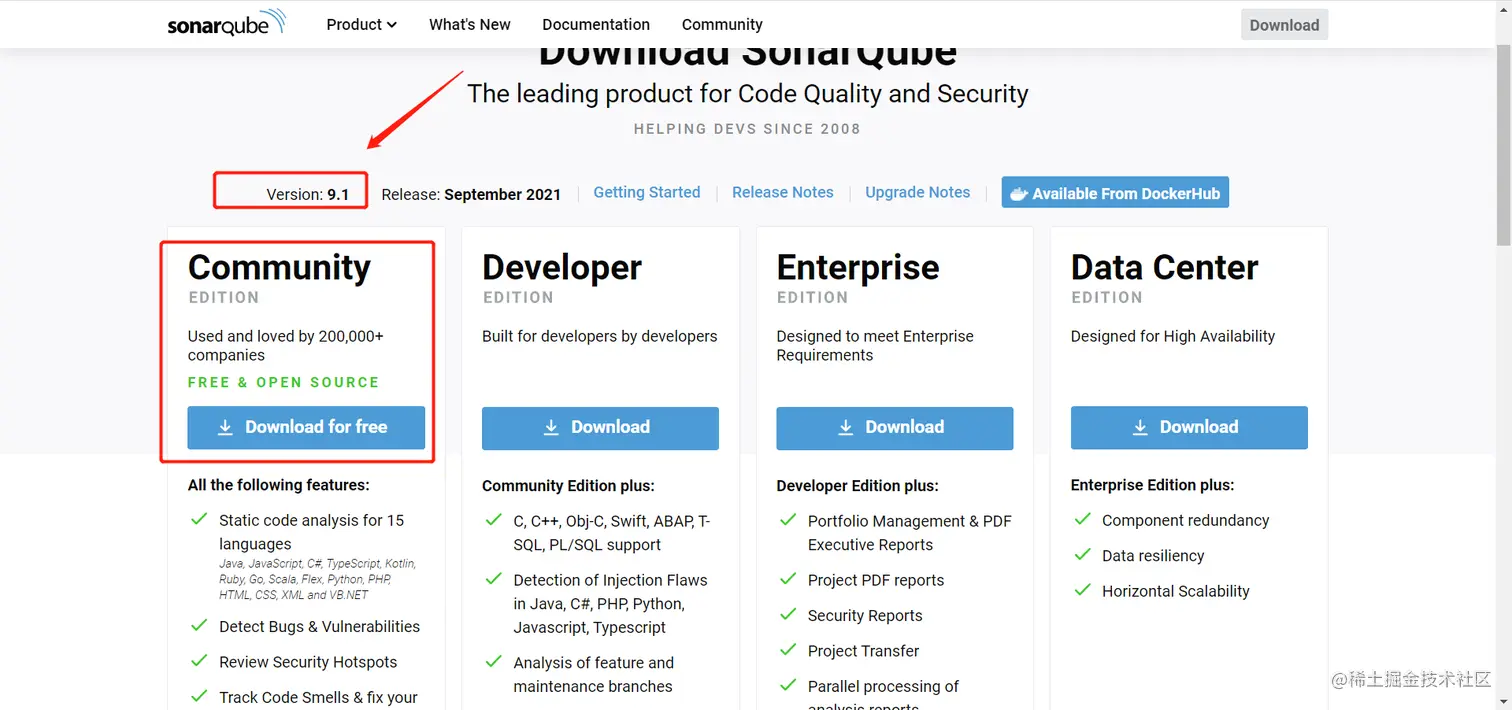This screenshot has width=1512, height=710.
Task: Click checkmark beside Analysis of feature branches
Action: [493, 662]
